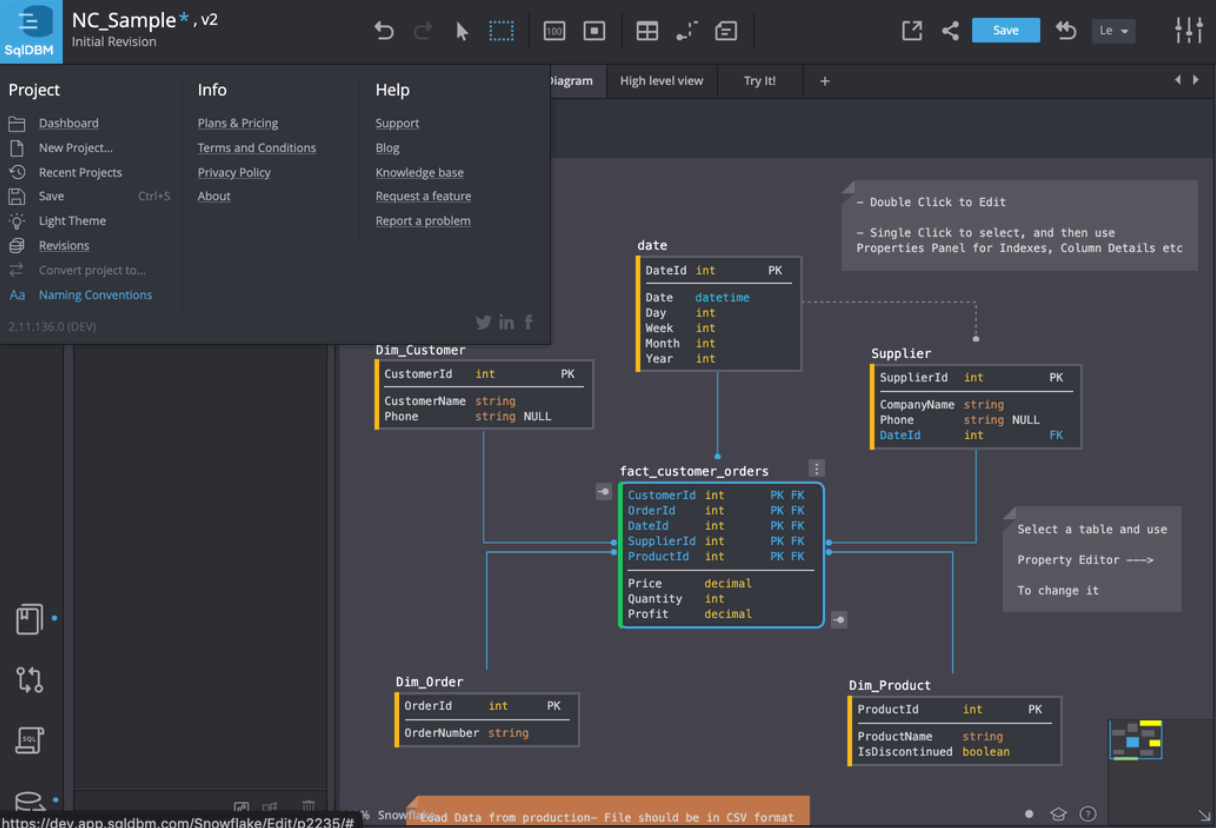Select the pointer selection tool
Viewport: 1216px width, 828px height.
point(461,30)
